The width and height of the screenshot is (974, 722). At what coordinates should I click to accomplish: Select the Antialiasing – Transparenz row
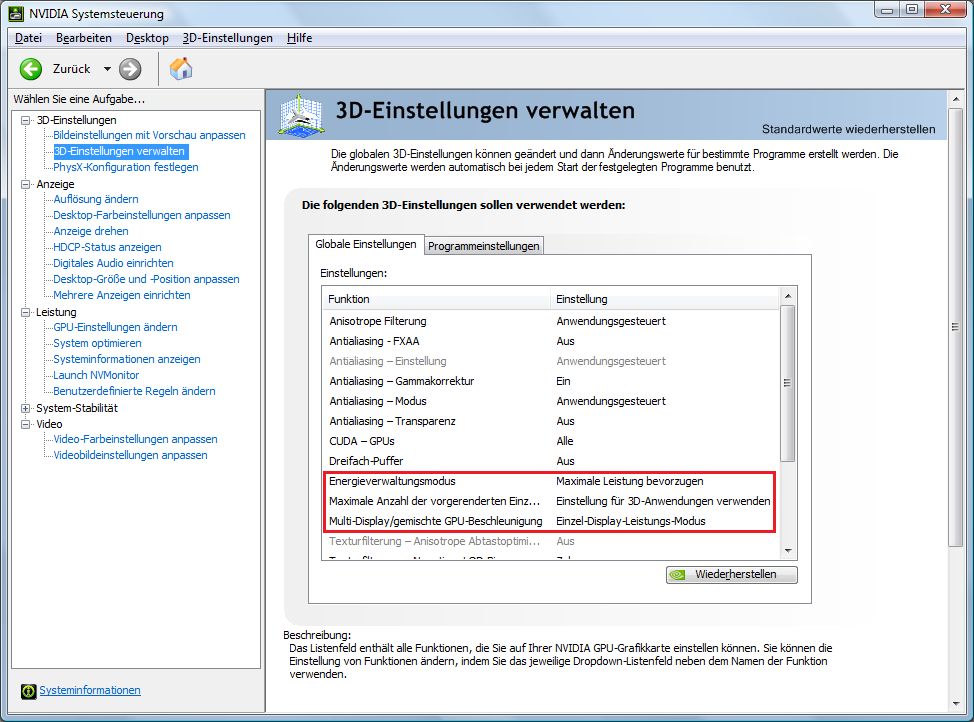550,421
